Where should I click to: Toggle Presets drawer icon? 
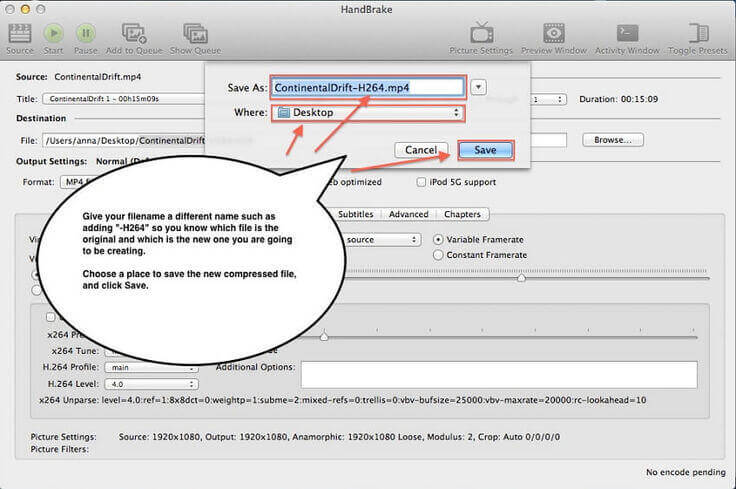(x=698, y=33)
